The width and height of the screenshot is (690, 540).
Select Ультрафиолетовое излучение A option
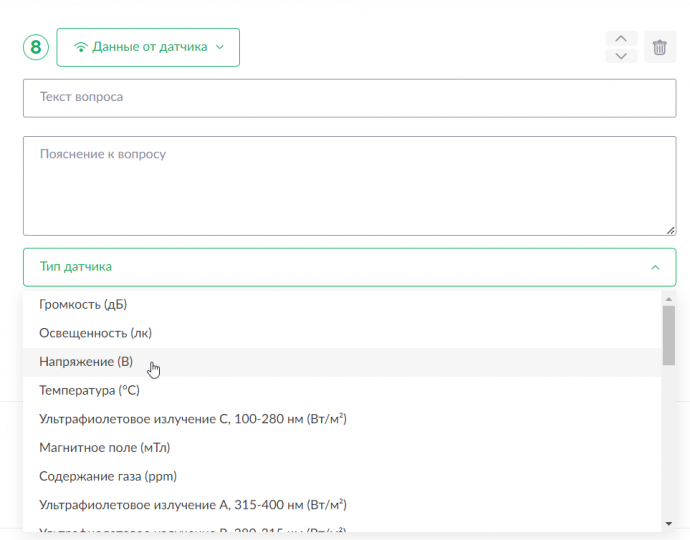342,505
